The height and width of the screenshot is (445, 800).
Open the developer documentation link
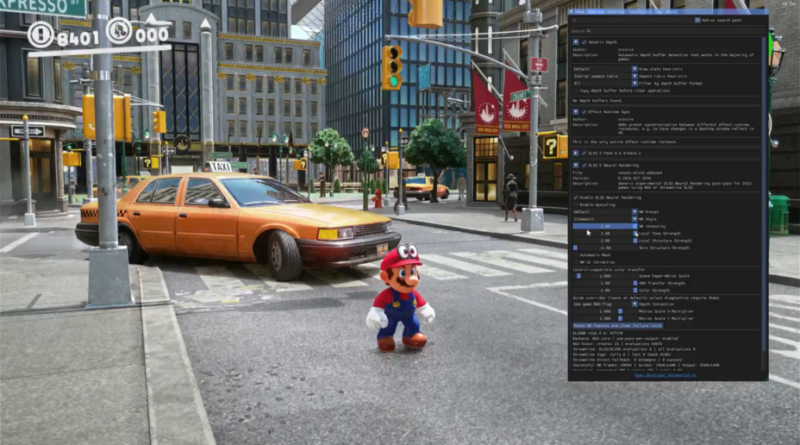click(x=665, y=376)
